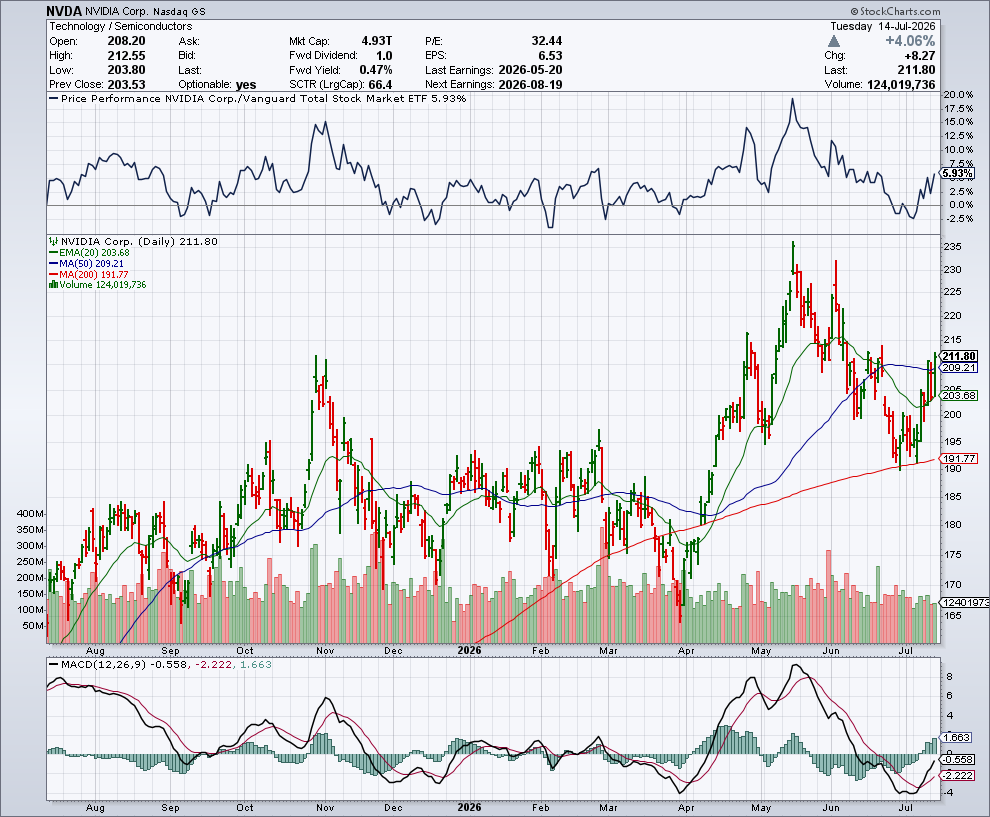Click the boxed 209.21 axis label
The image size is (990, 817).
coord(959,367)
